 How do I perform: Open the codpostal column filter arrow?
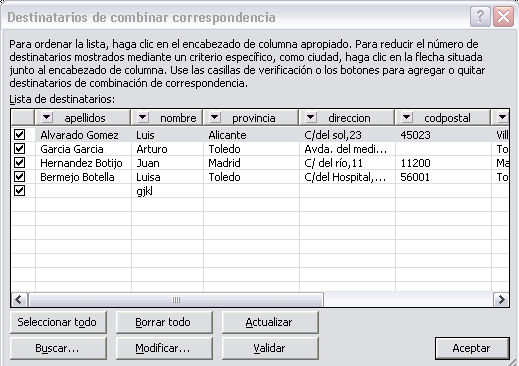click(407, 117)
